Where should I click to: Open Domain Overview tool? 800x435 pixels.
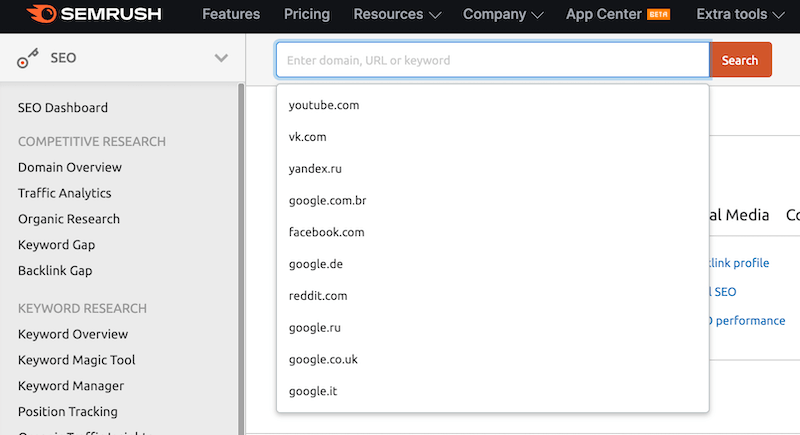(70, 167)
